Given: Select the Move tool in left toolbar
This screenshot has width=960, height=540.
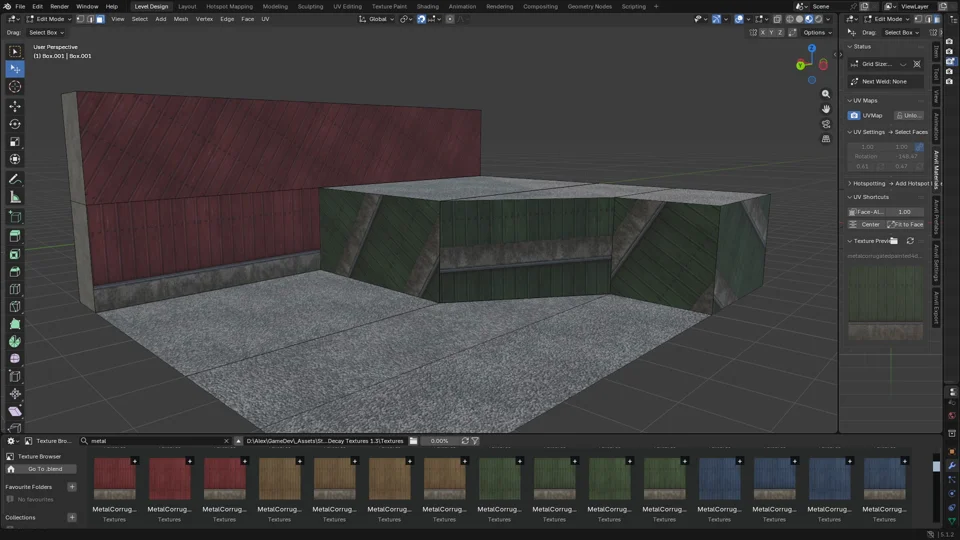Looking at the screenshot, I should (15, 106).
